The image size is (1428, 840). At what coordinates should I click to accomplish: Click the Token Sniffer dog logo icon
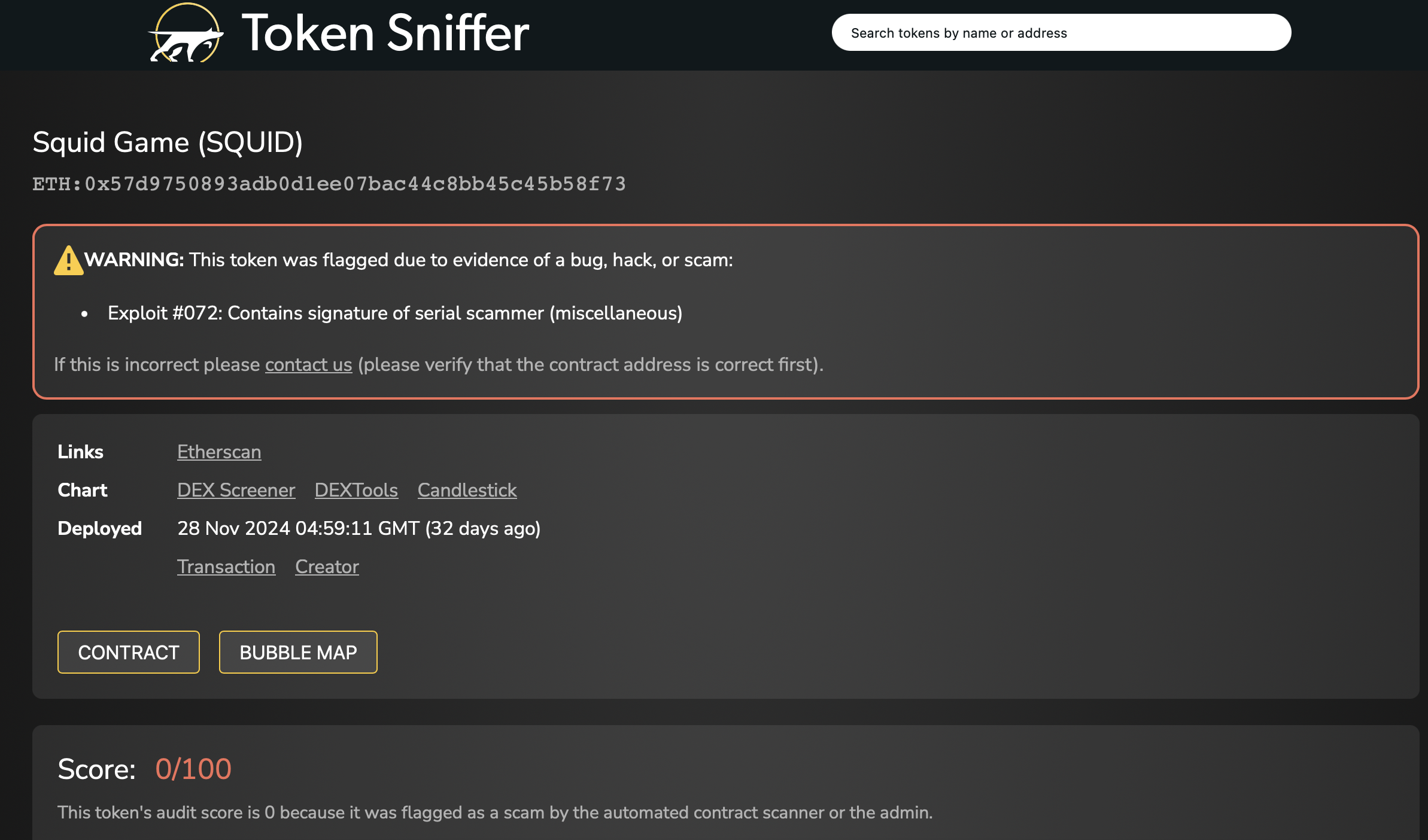click(186, 34)
